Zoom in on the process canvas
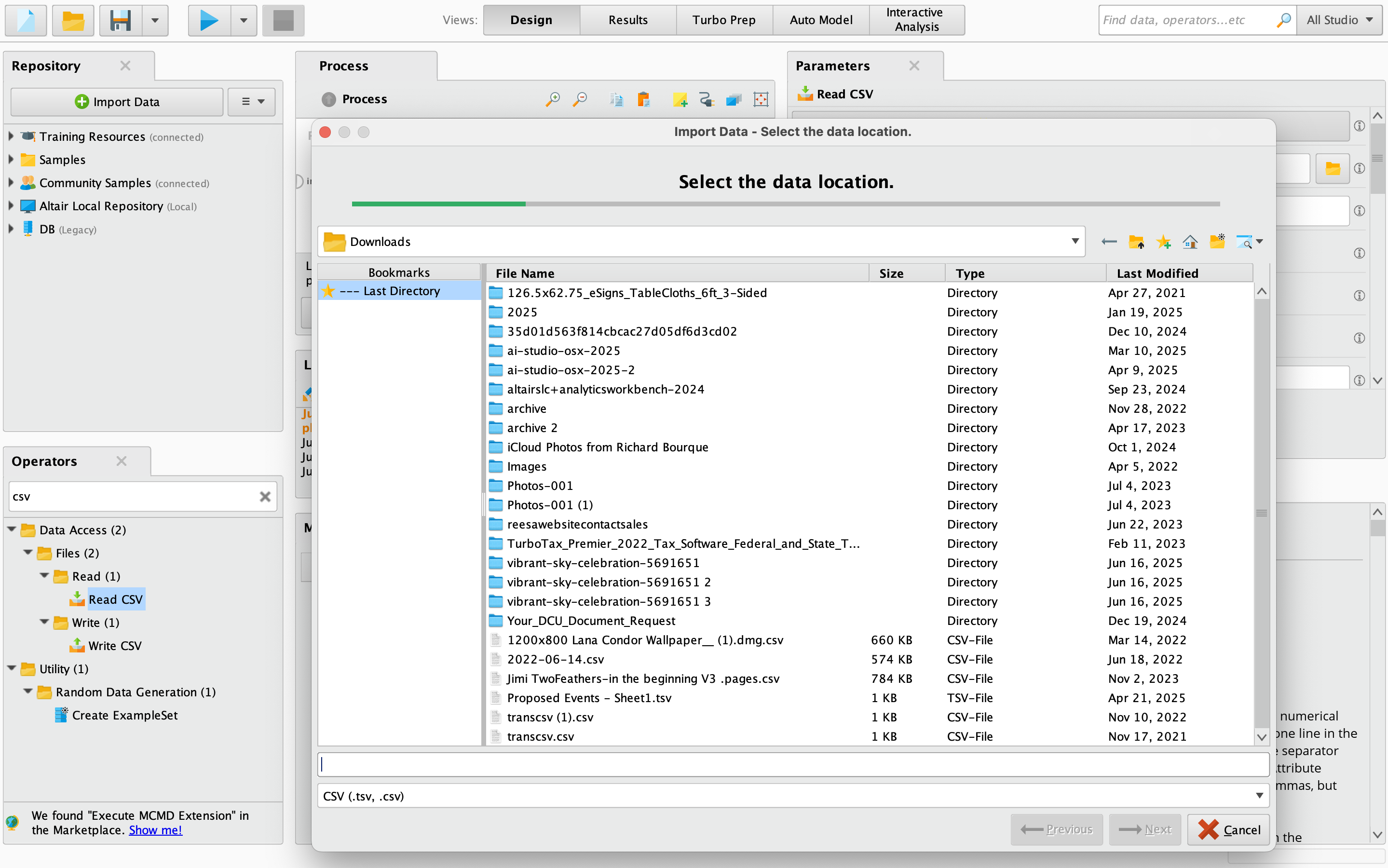Image resolution: width=1388 pixels, height=868 pixels. click(x=553, y=99)
